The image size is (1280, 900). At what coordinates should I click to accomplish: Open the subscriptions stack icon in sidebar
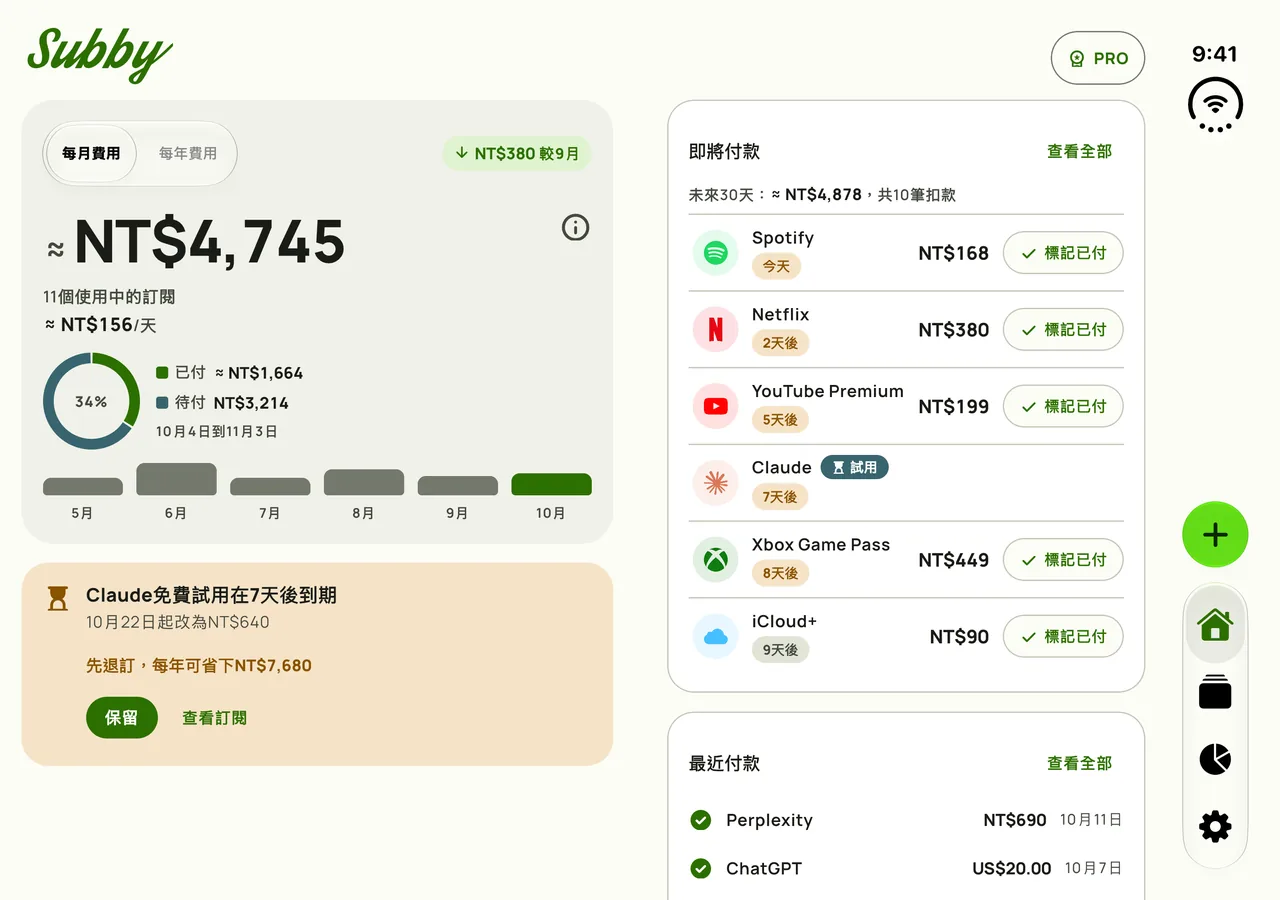[x=1215, y=692]
